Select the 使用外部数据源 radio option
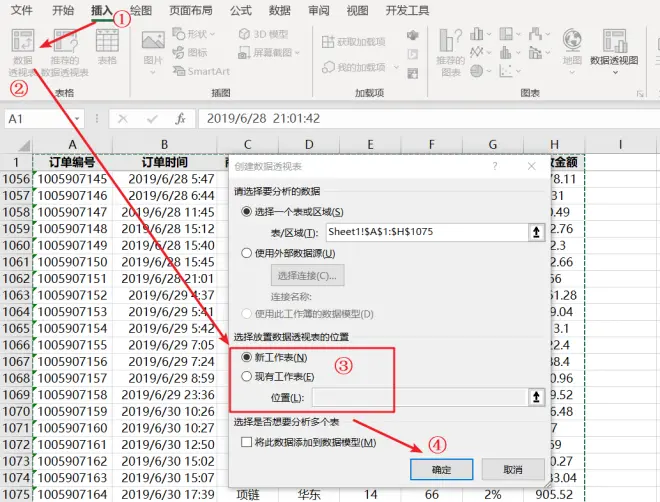The width and height of the screenshot is (660, 502). [x=246, y=253]
